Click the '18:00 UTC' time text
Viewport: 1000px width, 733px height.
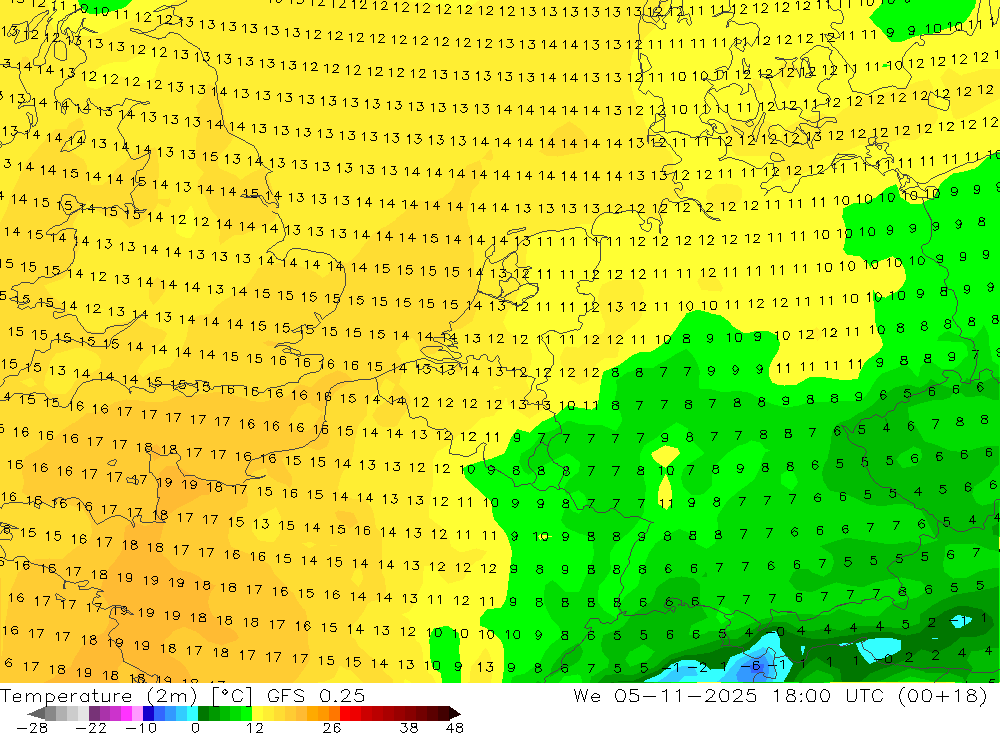[830, 695]
